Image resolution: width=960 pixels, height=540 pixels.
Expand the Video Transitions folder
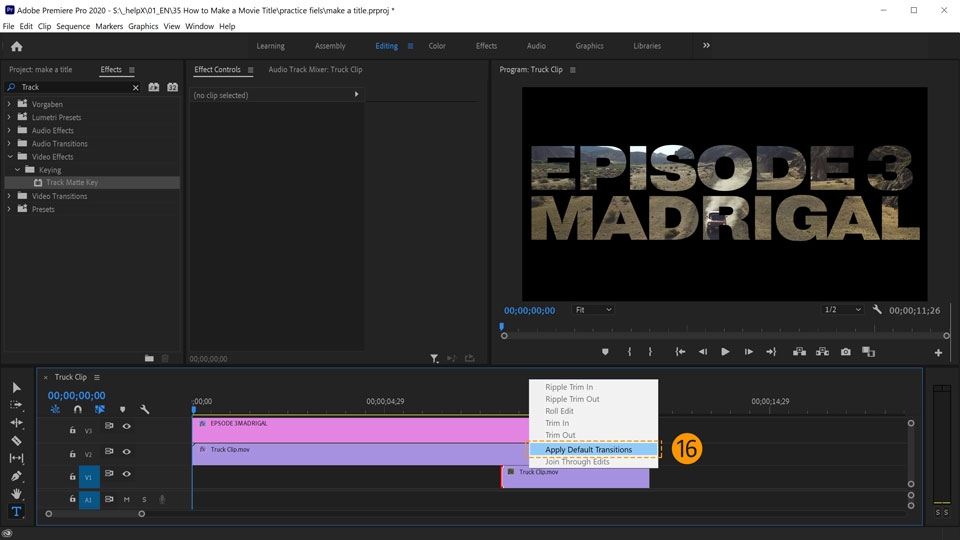(x=9, y=196)
